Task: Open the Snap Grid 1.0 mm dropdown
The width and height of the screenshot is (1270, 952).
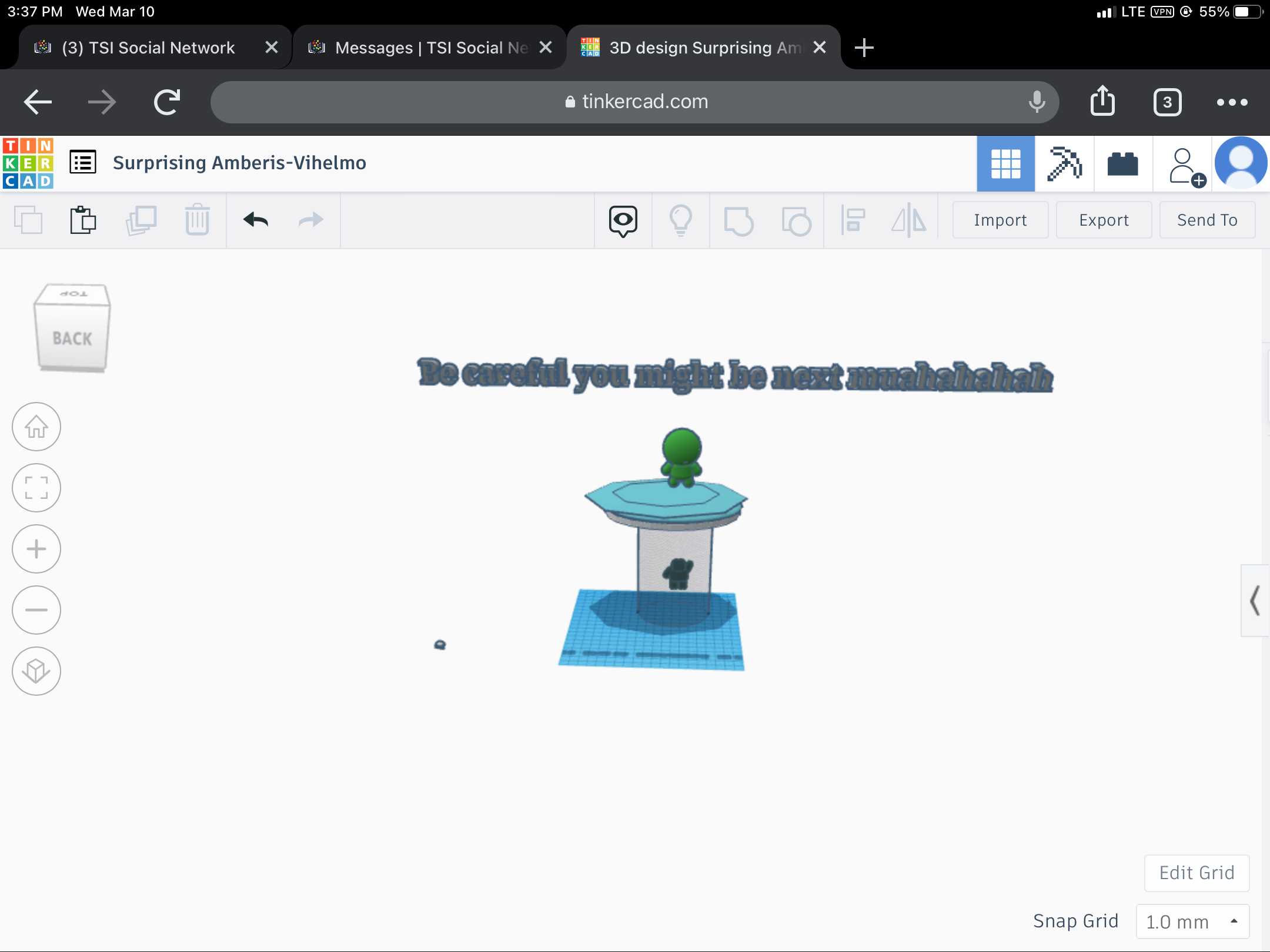Action: pos(1192,921)
